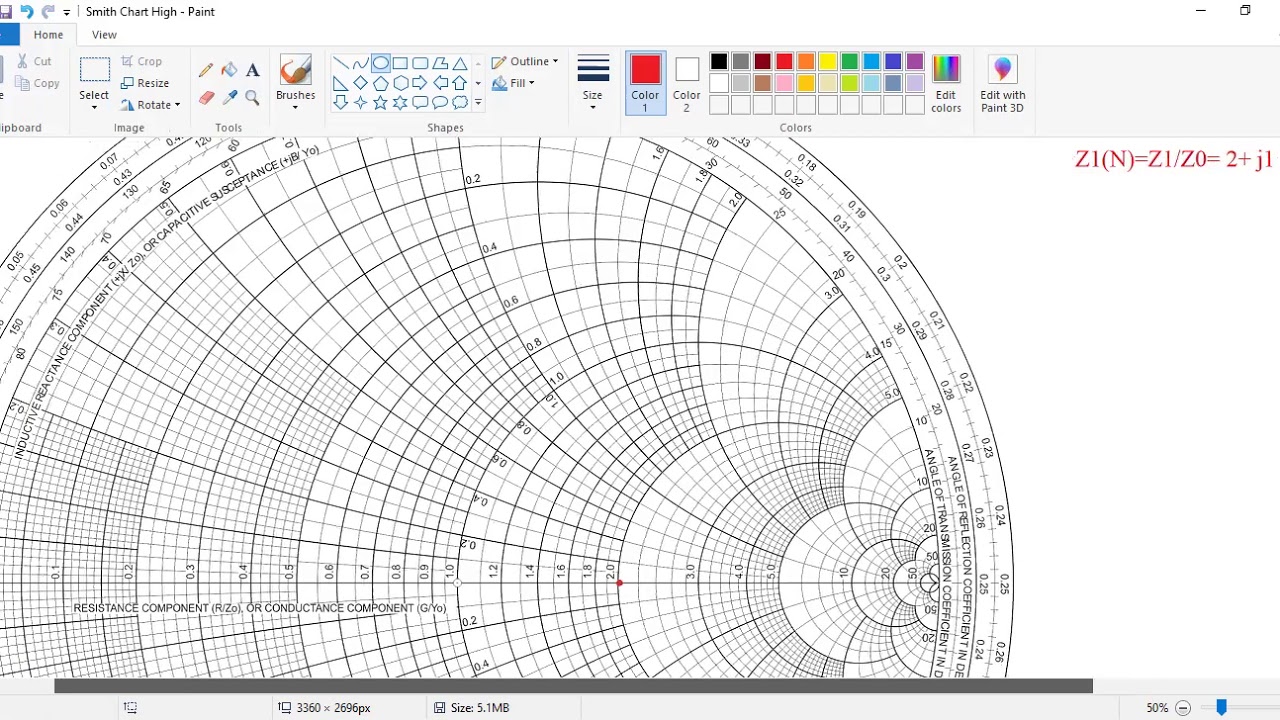Click the horizontal scrollbar thumb
This screenshot has width=1280, height=720.
pyautogui.click(x=573, y=686)
